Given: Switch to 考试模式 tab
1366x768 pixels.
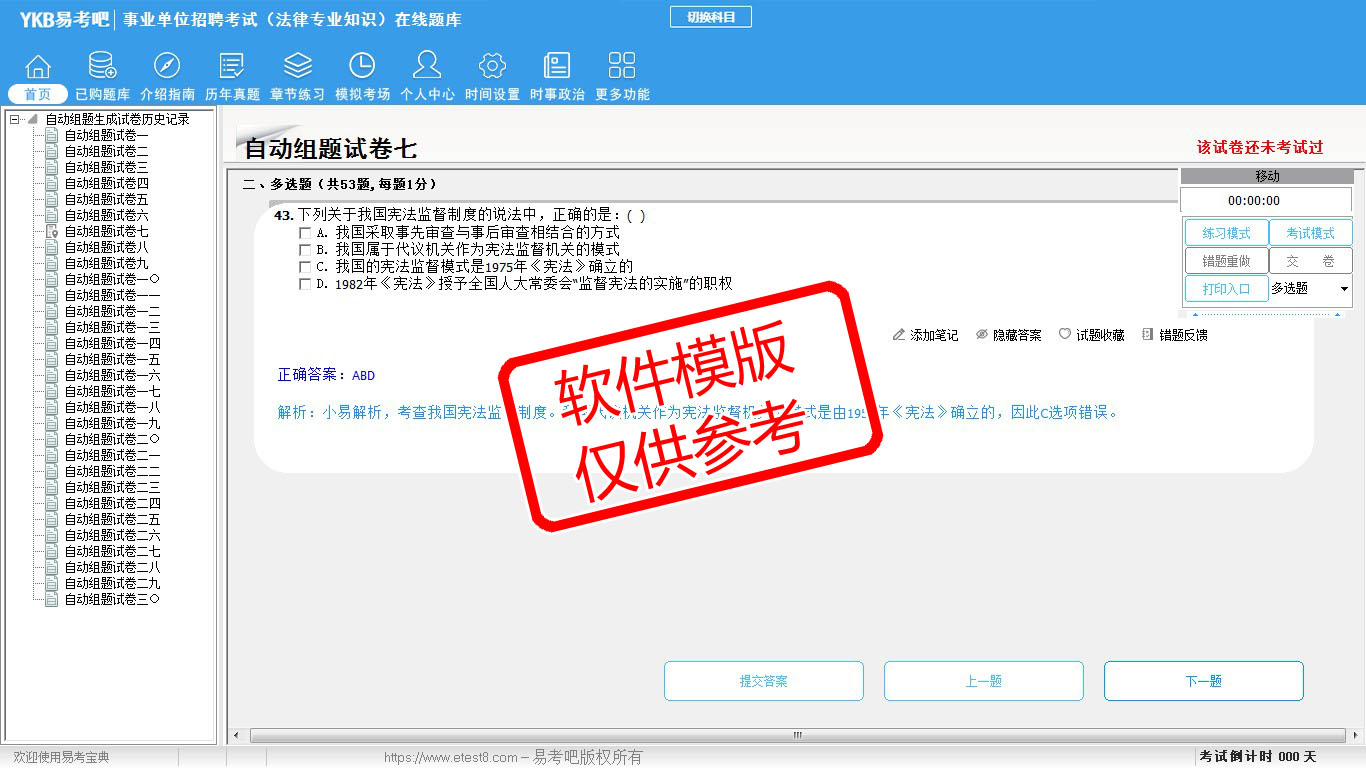Looking at the screenshot, I should pyautogui.click(x=1310, y=233).
